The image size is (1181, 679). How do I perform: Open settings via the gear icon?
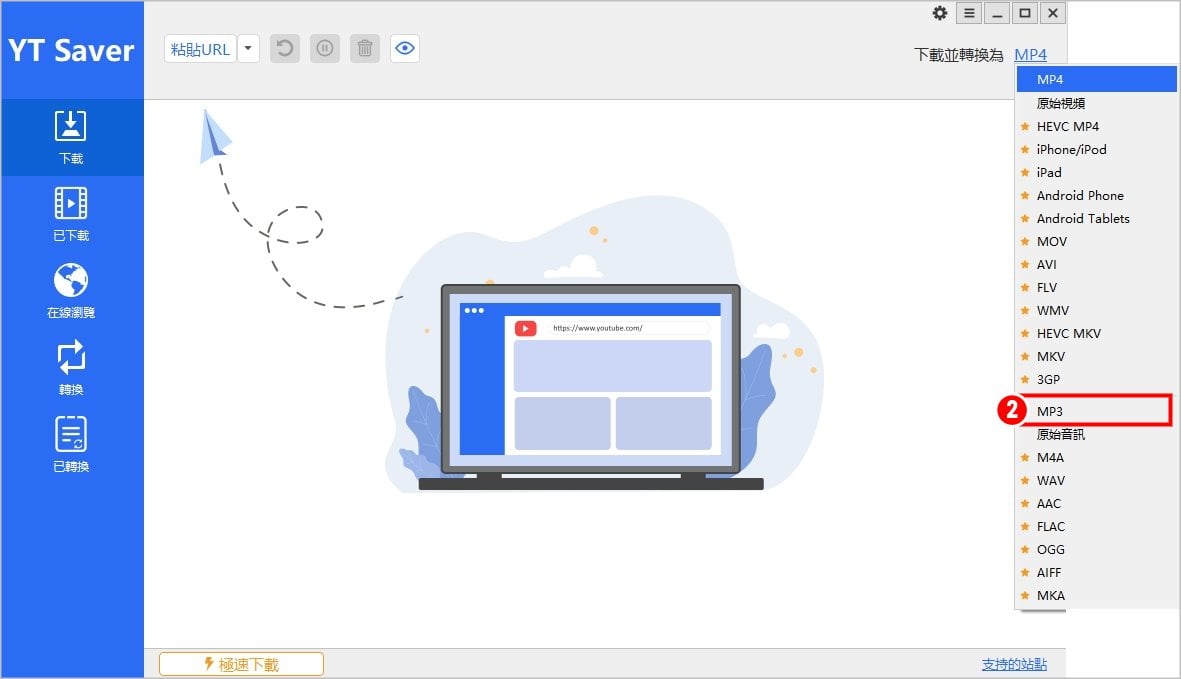(940, 13)
